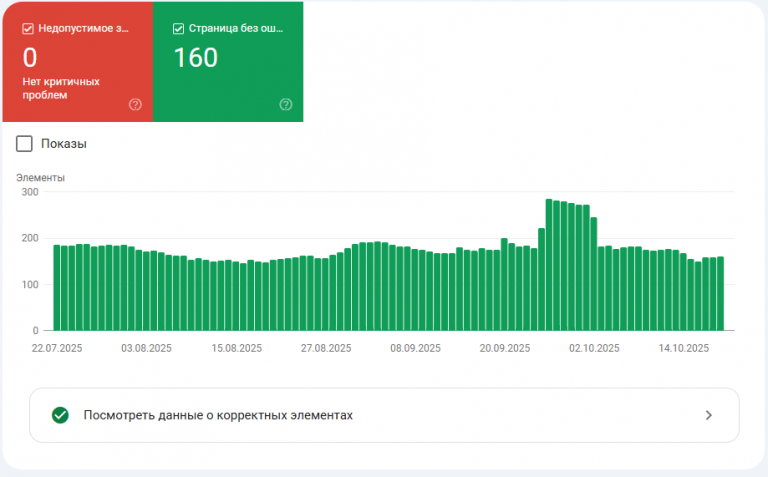
Task: Click the date label 20.09.2025
Action: (504, 348)
